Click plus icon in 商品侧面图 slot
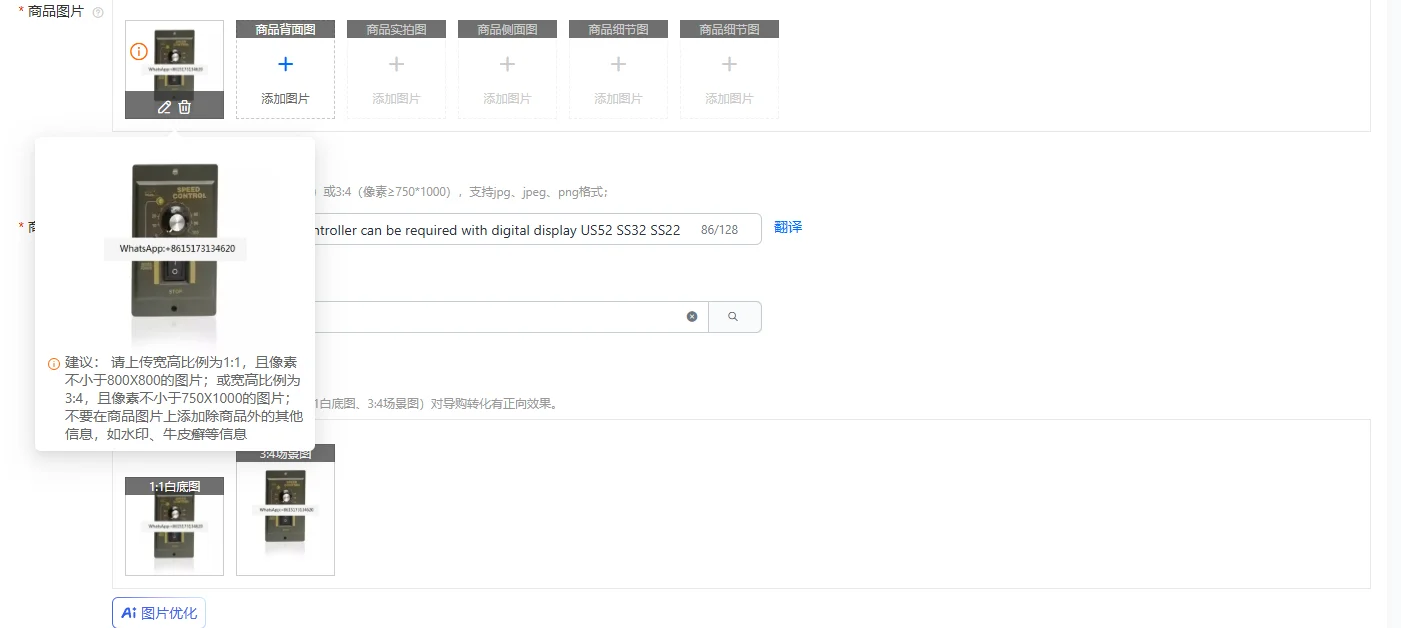The height and width of the screenshot is (628, 1401). [507, 64]
